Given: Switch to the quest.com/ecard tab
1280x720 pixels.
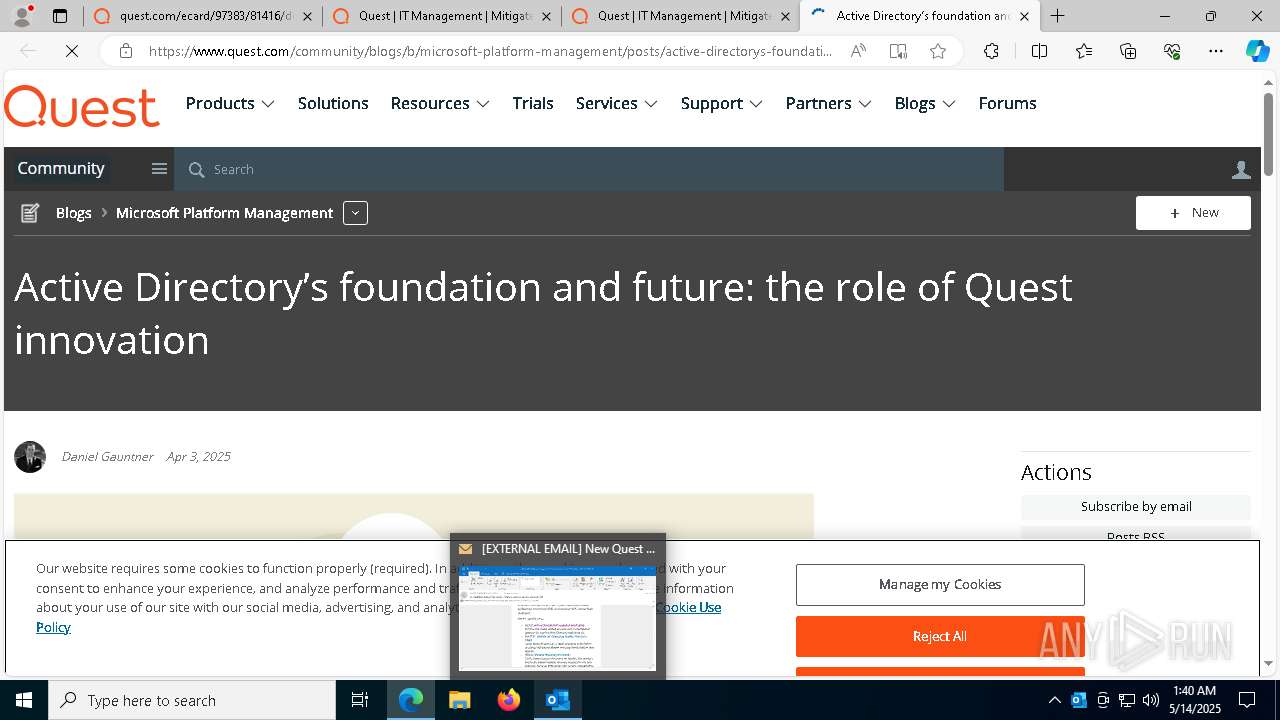Looking at the screenshot, I should coord(202,16).
